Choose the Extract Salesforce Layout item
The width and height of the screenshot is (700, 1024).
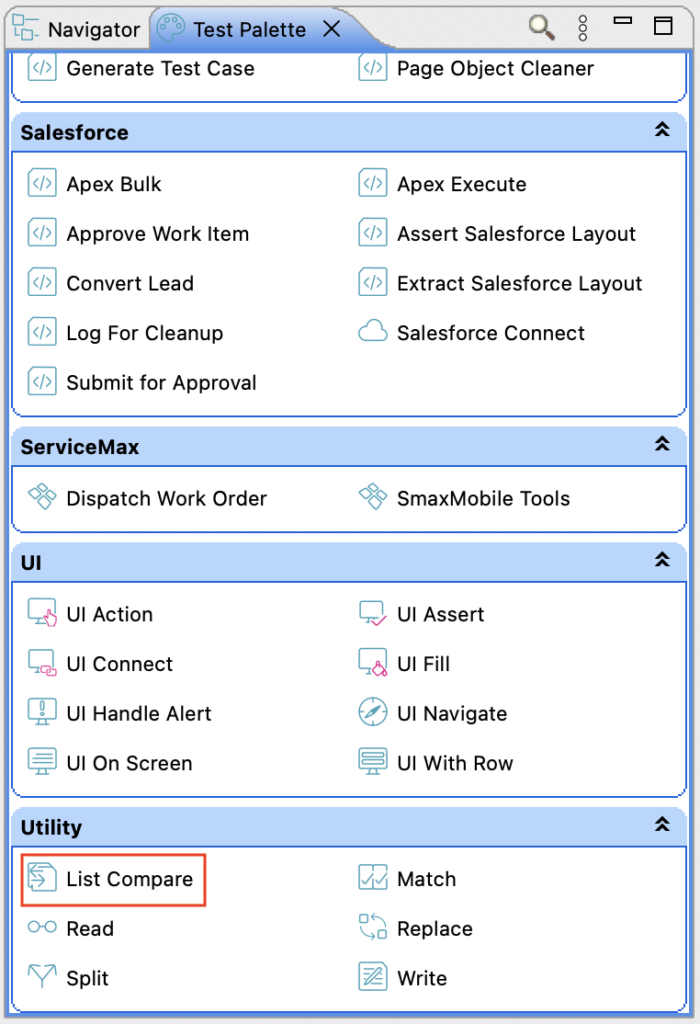[519, 283]
